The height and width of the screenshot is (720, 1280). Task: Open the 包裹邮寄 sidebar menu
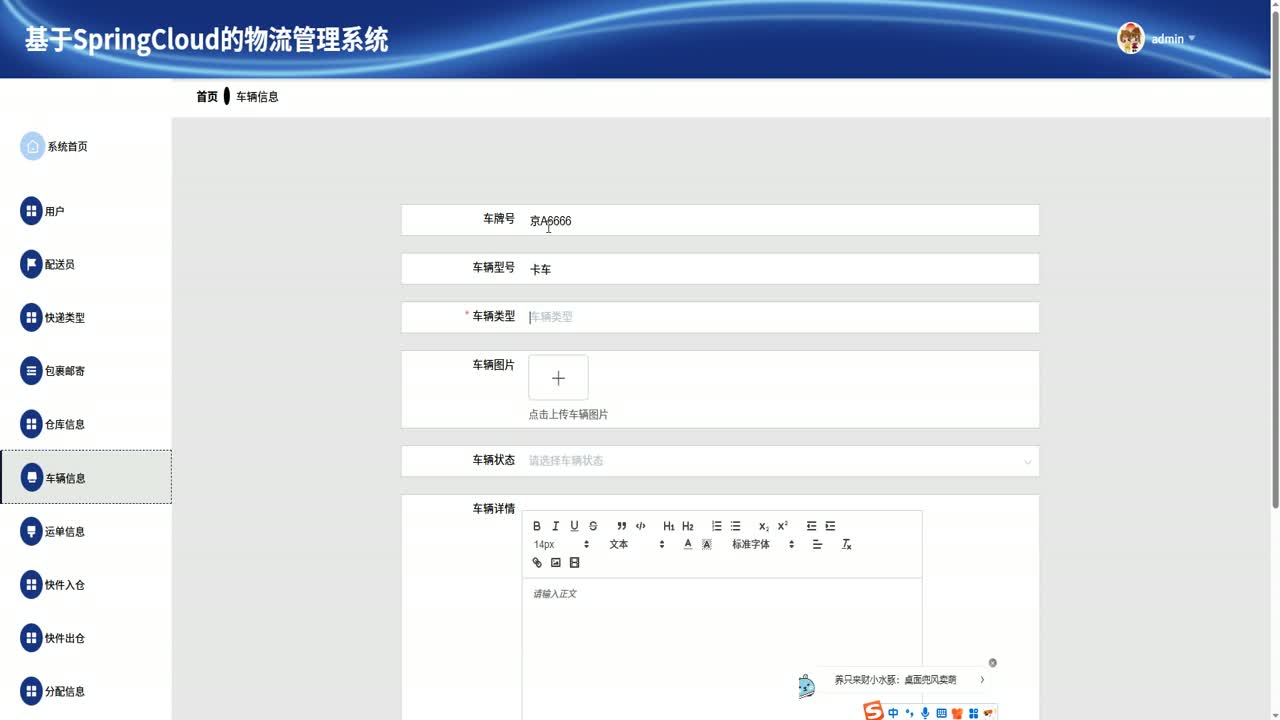(x=85, y=371)
